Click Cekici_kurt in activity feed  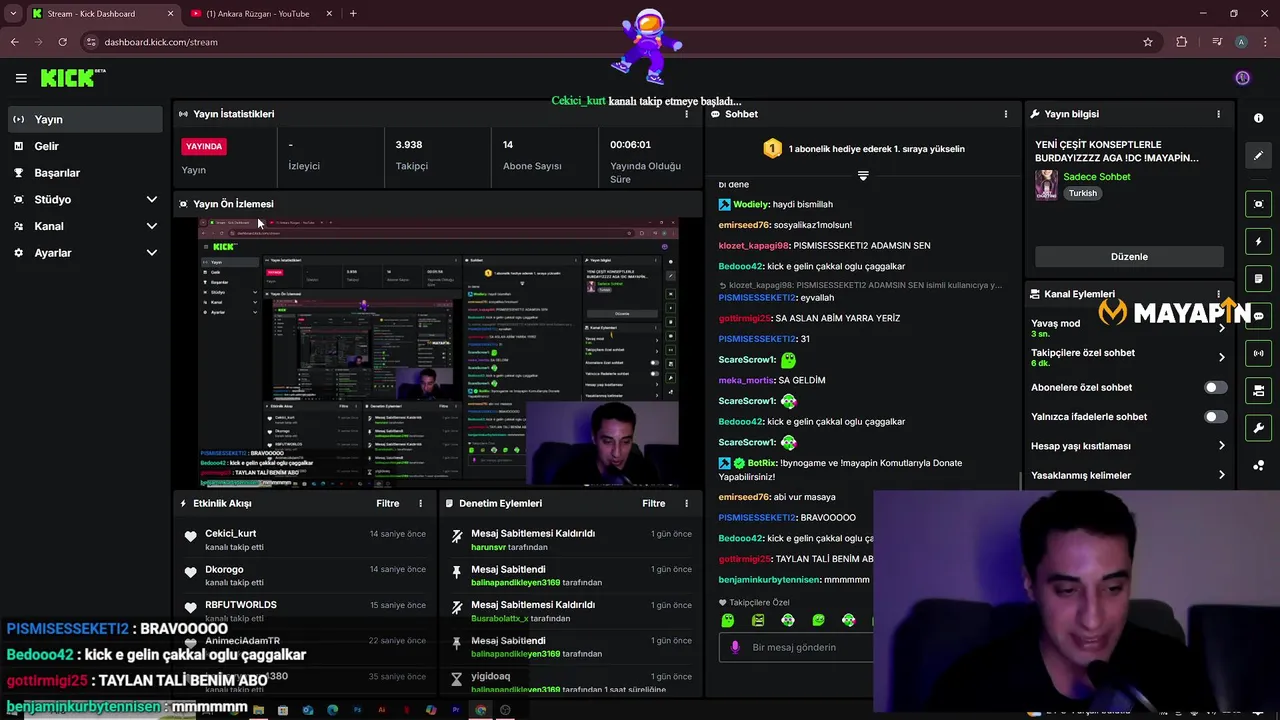(x=230, y=534)
